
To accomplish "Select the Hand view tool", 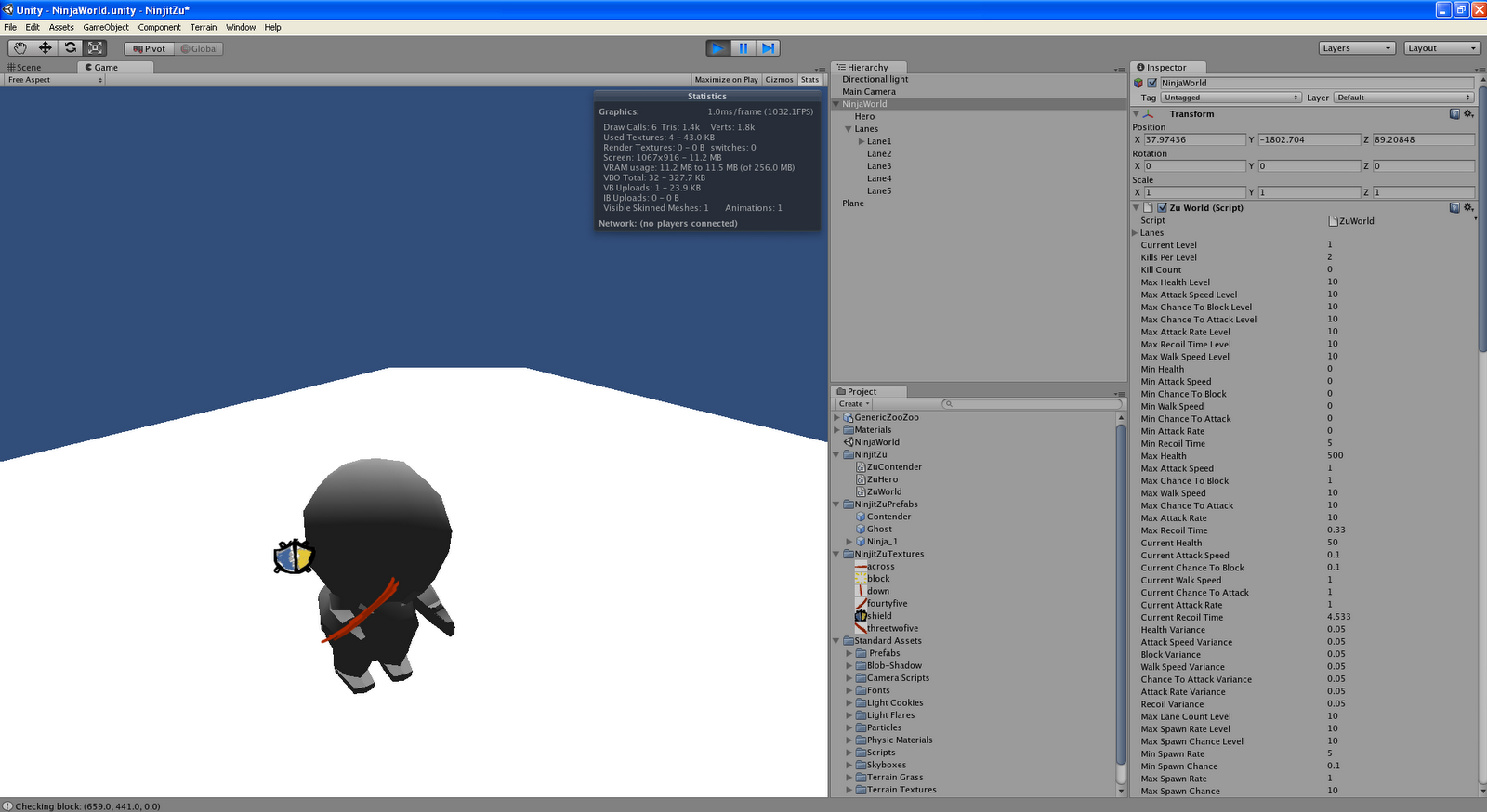I will click(20, 48).
